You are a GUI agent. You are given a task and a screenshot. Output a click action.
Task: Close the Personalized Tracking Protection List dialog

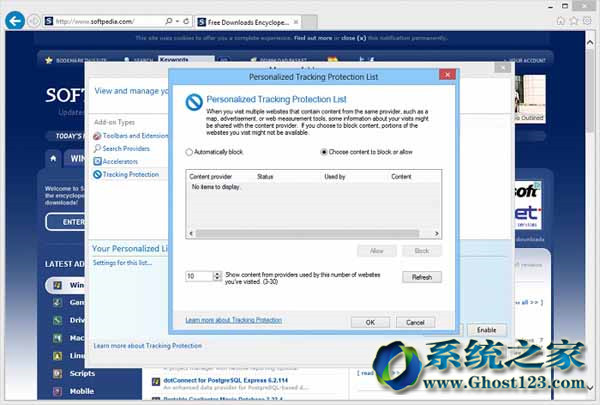447,75
